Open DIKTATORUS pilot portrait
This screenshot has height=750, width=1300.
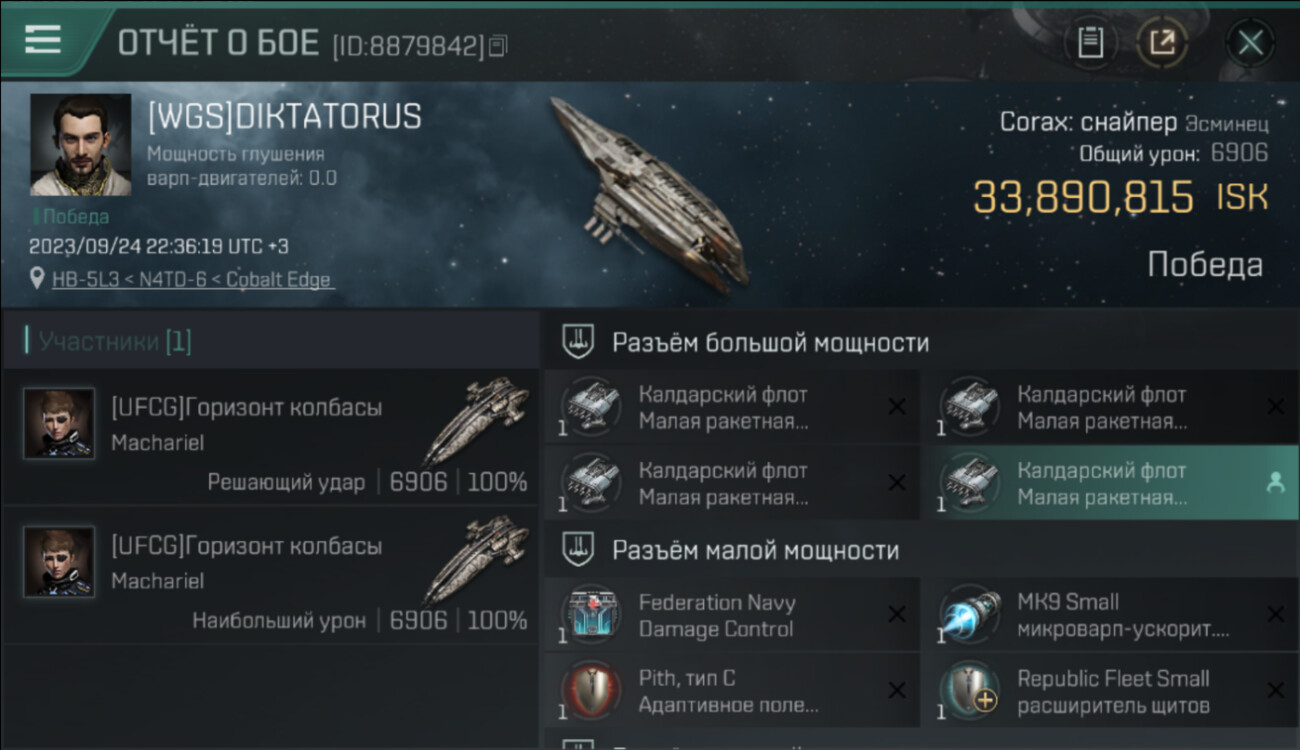click(x=80, y=145)
